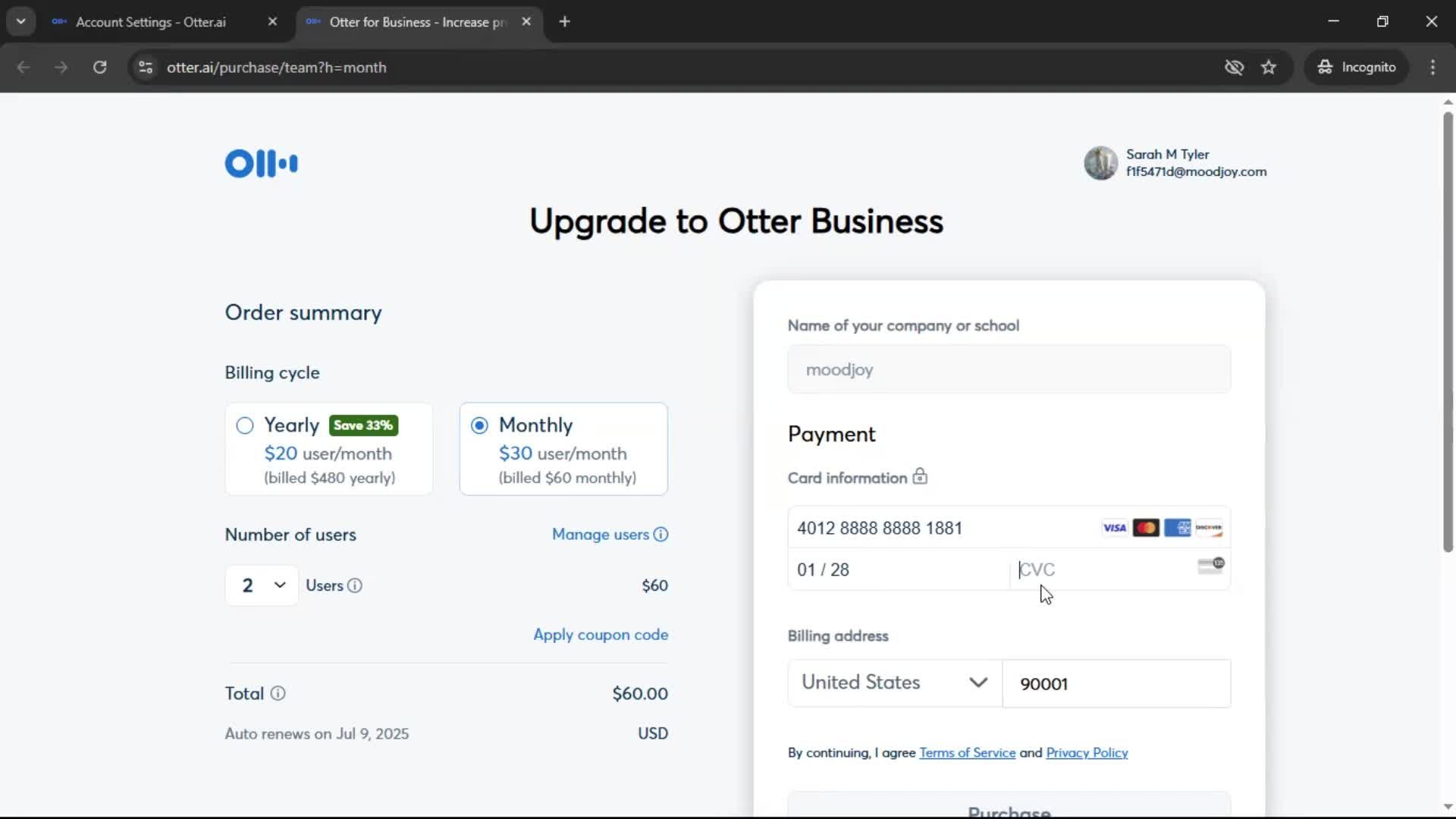Click the Otter logo icon

click(x=261, y=163)
